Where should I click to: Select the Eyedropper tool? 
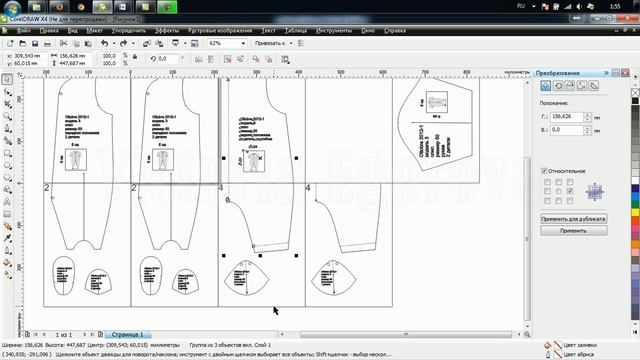pos(7,238)
